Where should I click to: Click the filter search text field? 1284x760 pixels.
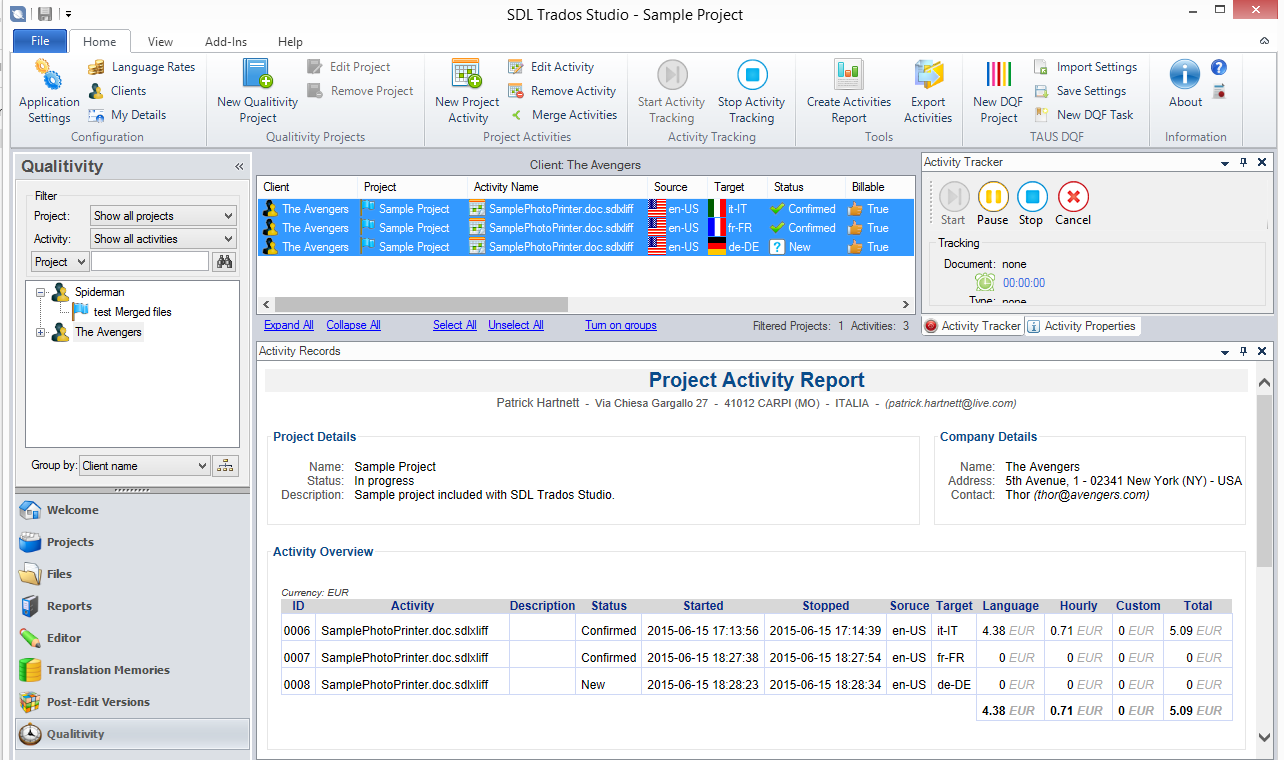click(x=150, y=262)
